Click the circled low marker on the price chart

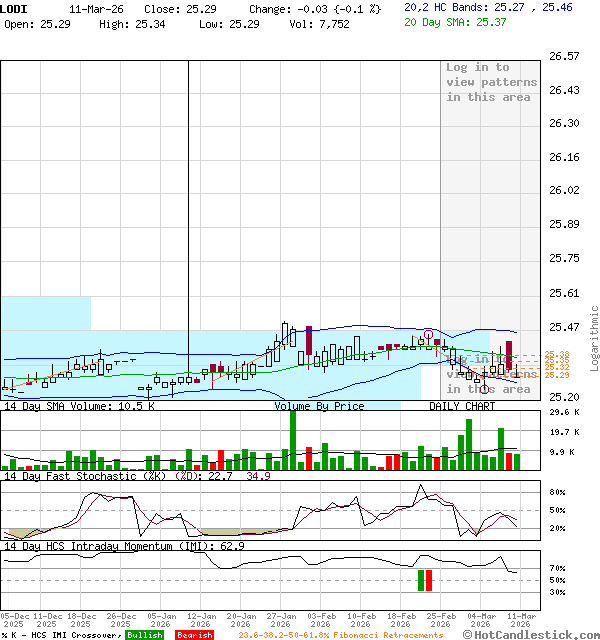tap(484, 388)
